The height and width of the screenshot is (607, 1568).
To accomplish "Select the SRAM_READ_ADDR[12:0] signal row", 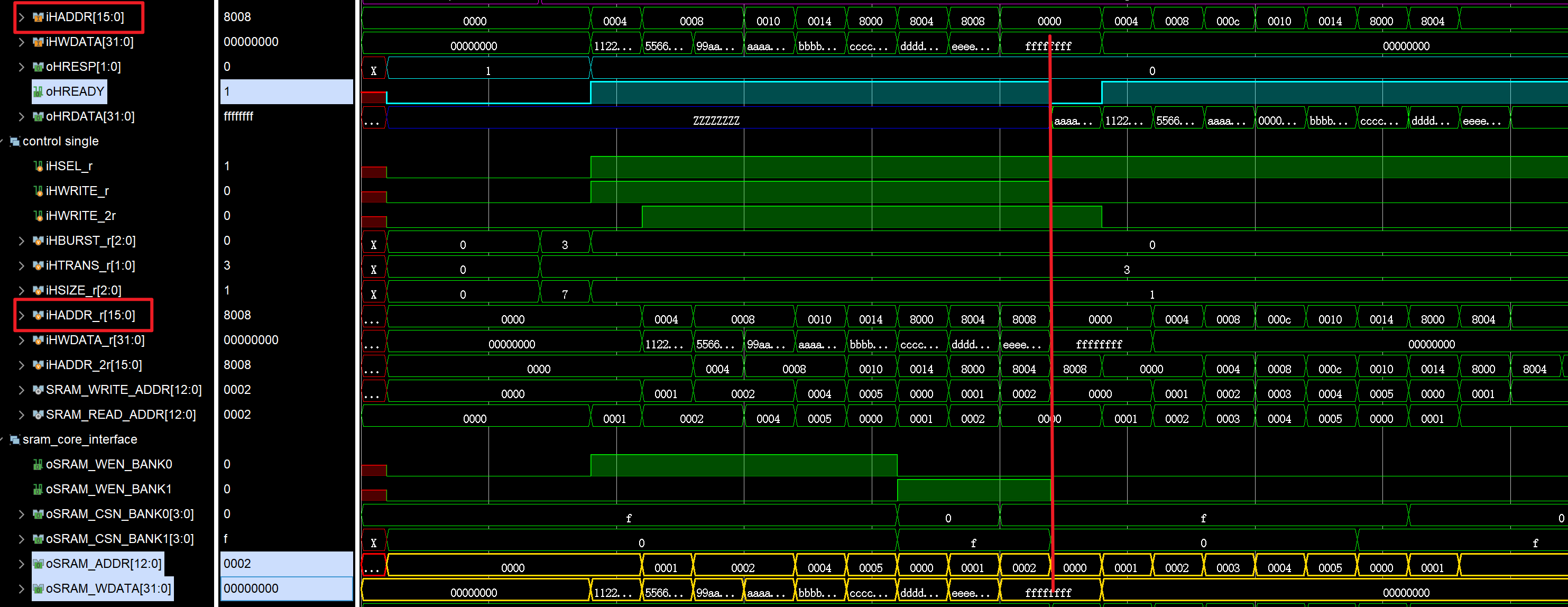I will pyautogui.click(x=121, y=415).
